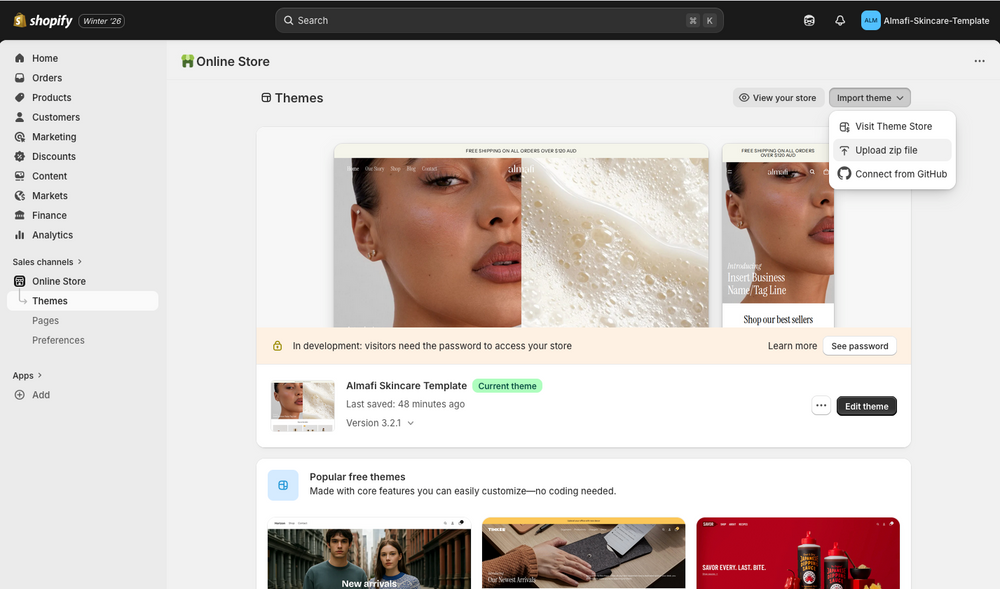Click the Learn more link

click(792, 346)
